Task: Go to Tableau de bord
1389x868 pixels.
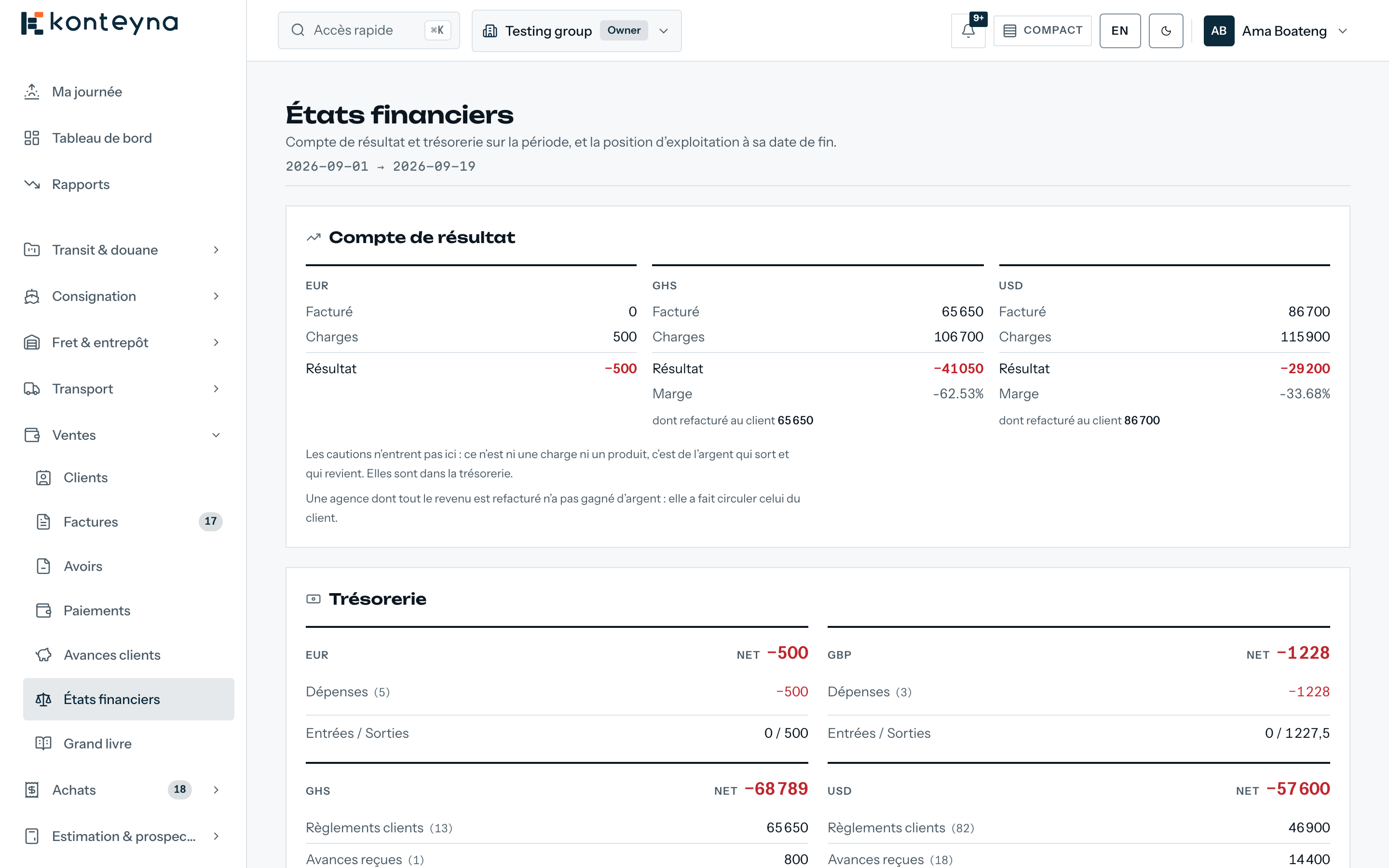Action: point(129,138)
